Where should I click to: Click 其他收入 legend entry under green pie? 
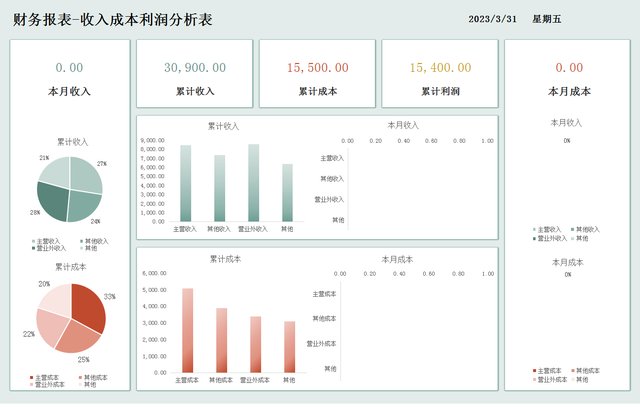pos(96,241)
